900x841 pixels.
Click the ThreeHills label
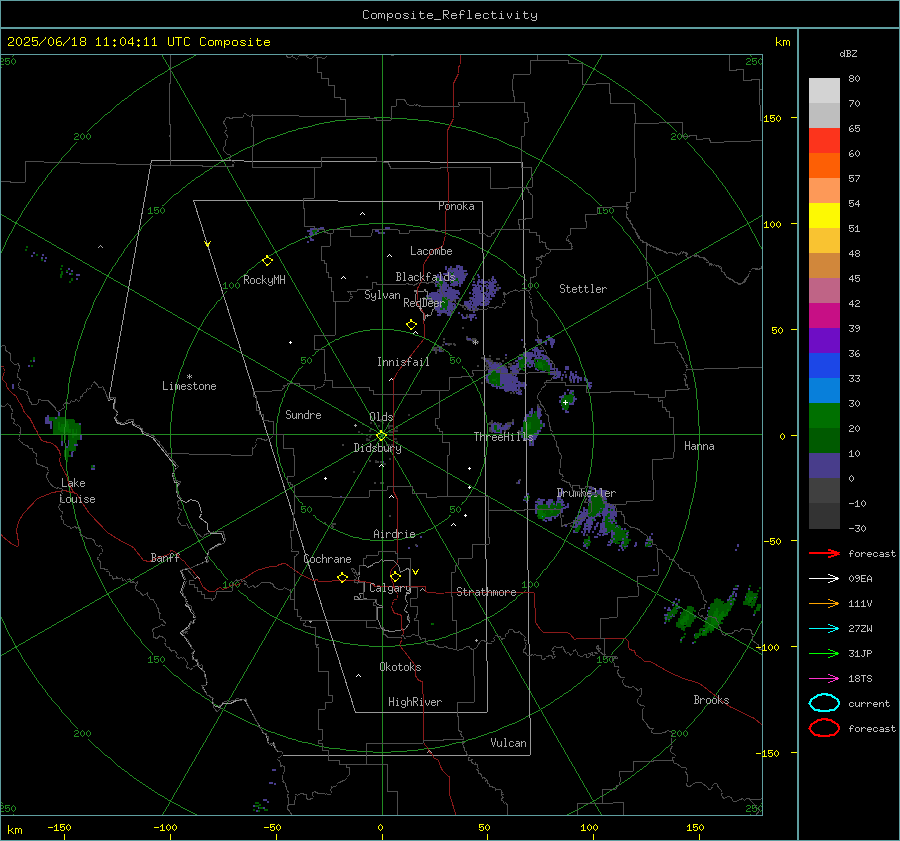pos(503,437)
